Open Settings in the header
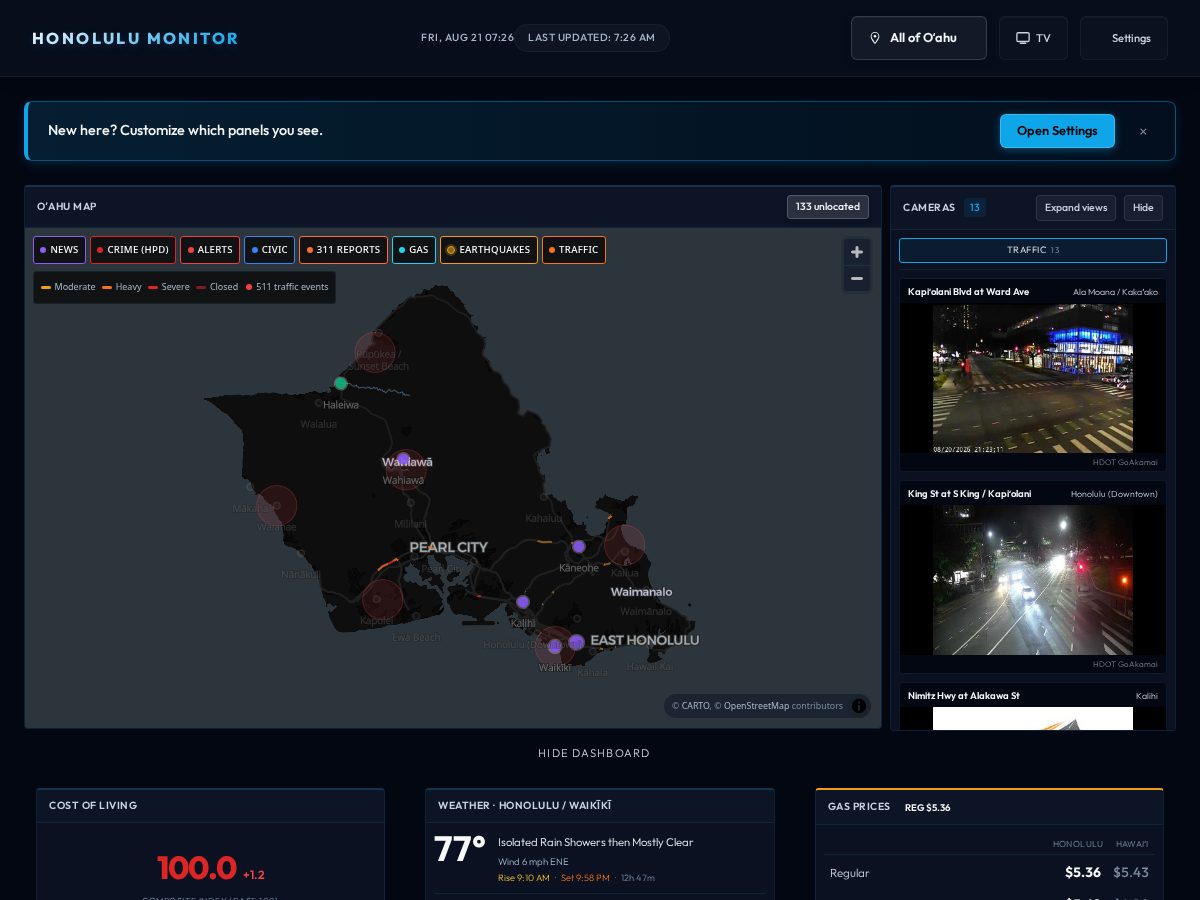 tap(1124, 38)
